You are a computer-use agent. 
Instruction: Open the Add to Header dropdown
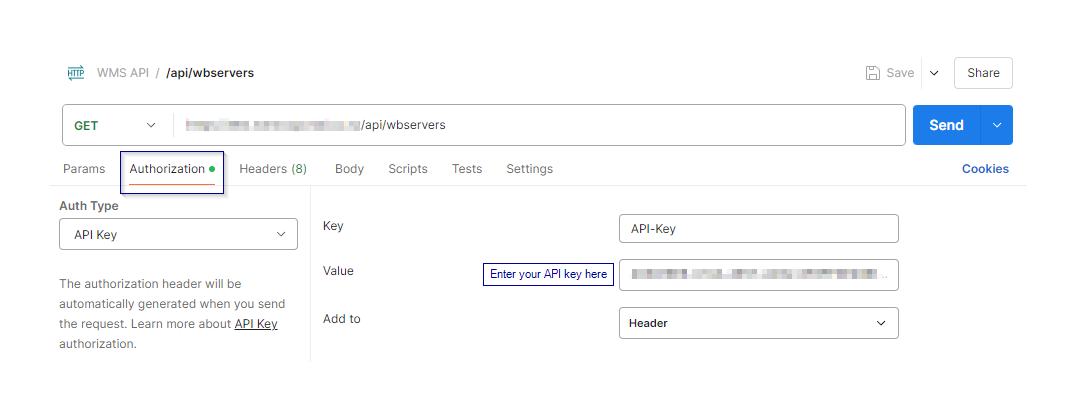coord(758,323)
